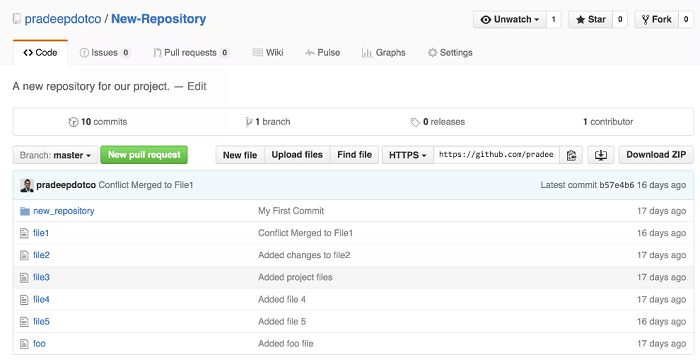
Task: Open the HTTPS protocol dropdown
Action: pyautogui.click(x=408, y=155)
